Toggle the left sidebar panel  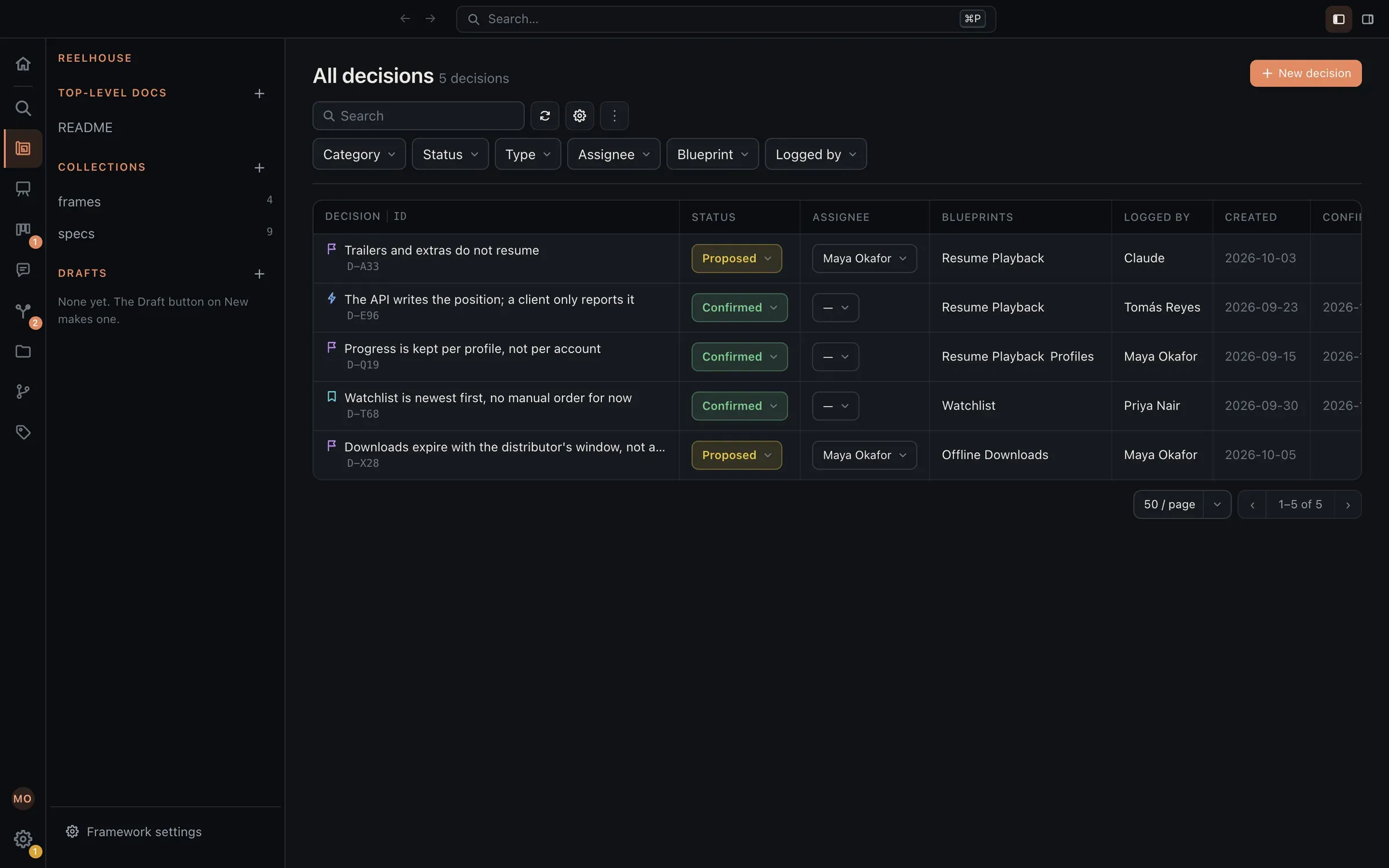click(1338, 19)
